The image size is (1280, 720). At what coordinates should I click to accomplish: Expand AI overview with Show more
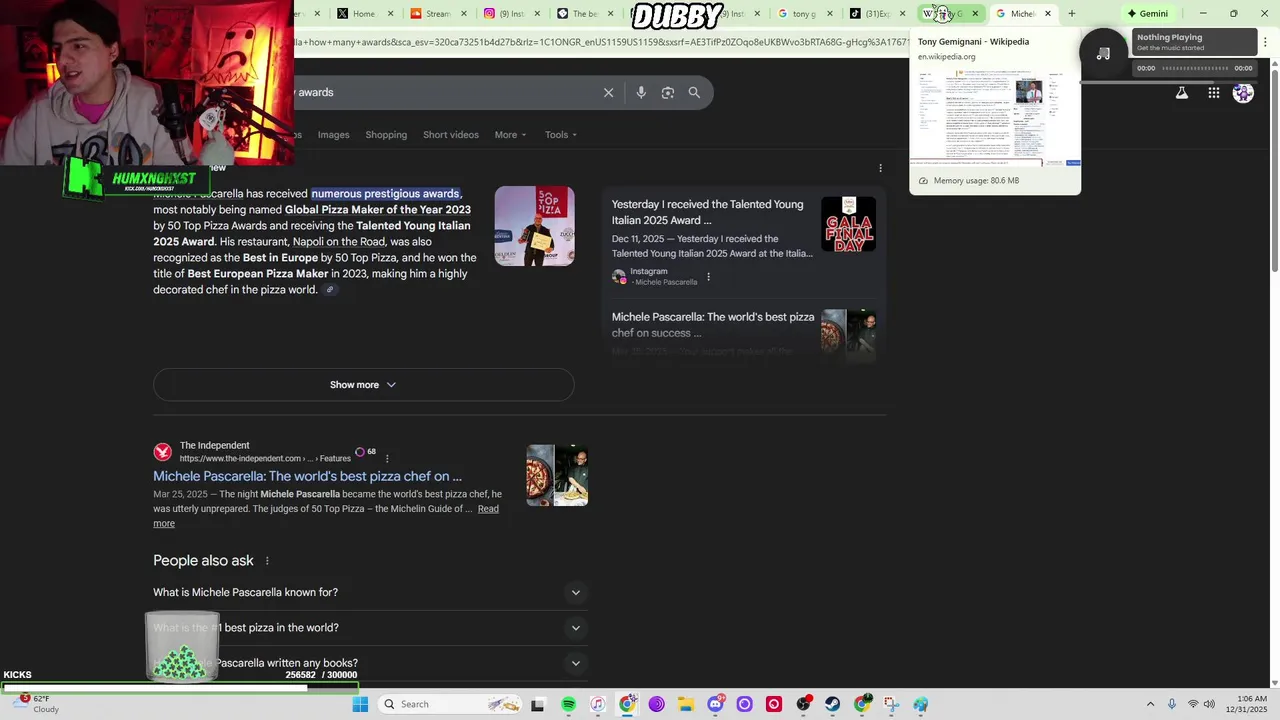[363, 385]
